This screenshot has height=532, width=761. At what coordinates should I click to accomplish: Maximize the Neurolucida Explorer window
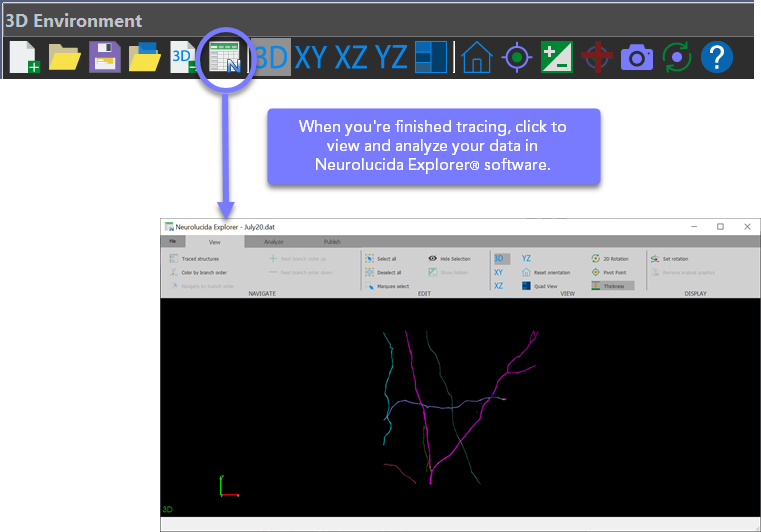(x=721, y=227)
